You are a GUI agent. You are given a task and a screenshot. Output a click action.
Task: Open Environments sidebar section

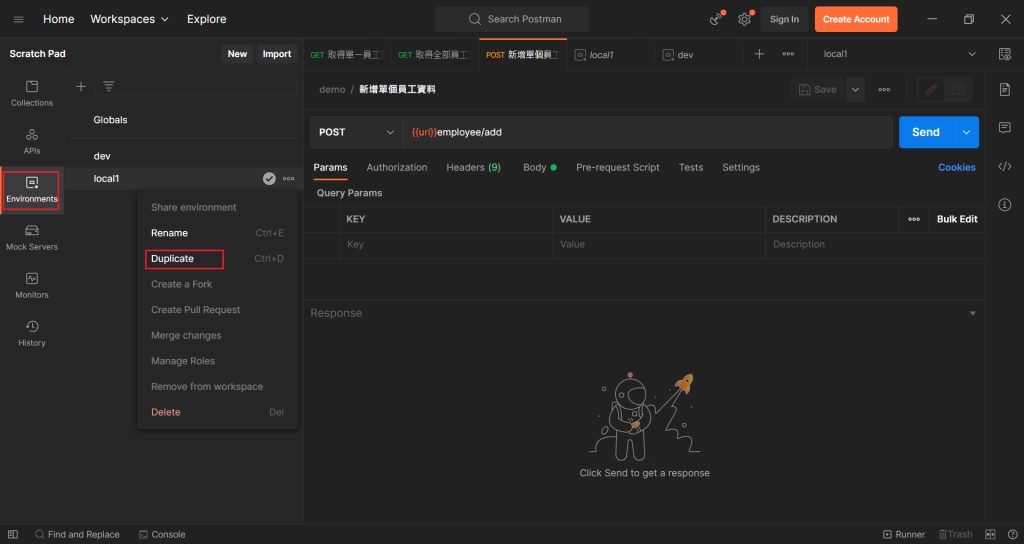coord(32,190)
